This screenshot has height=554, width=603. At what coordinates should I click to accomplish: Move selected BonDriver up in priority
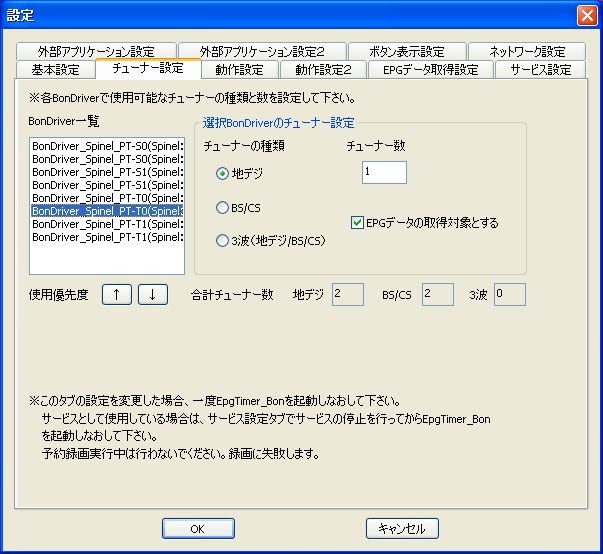tap(117, 295)
